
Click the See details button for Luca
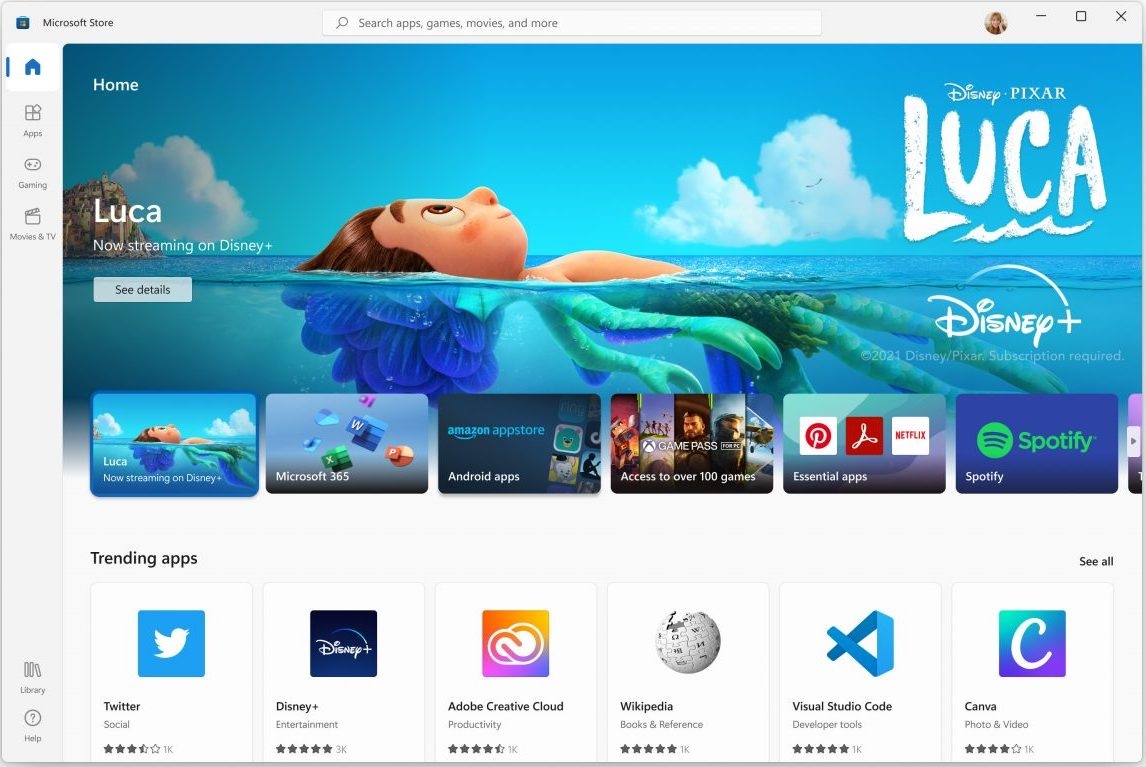142,290
